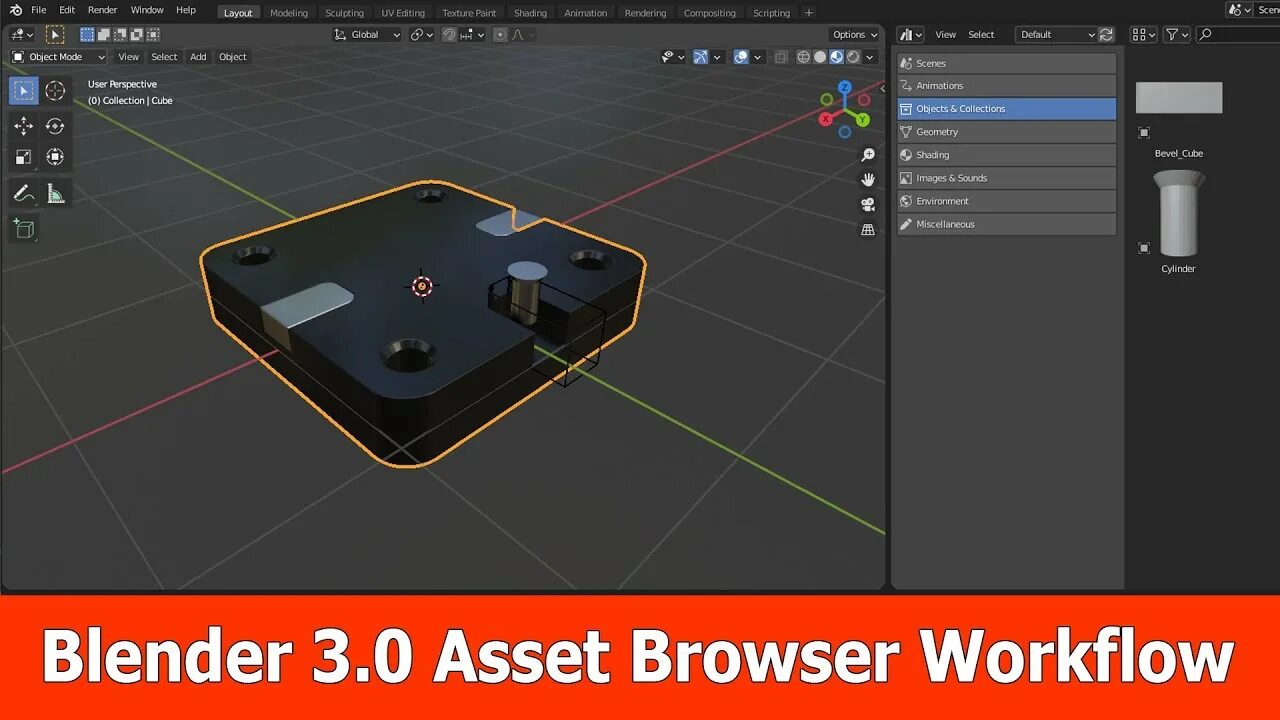
Task: Toggle viewport overlays
Action: [741, 57]
